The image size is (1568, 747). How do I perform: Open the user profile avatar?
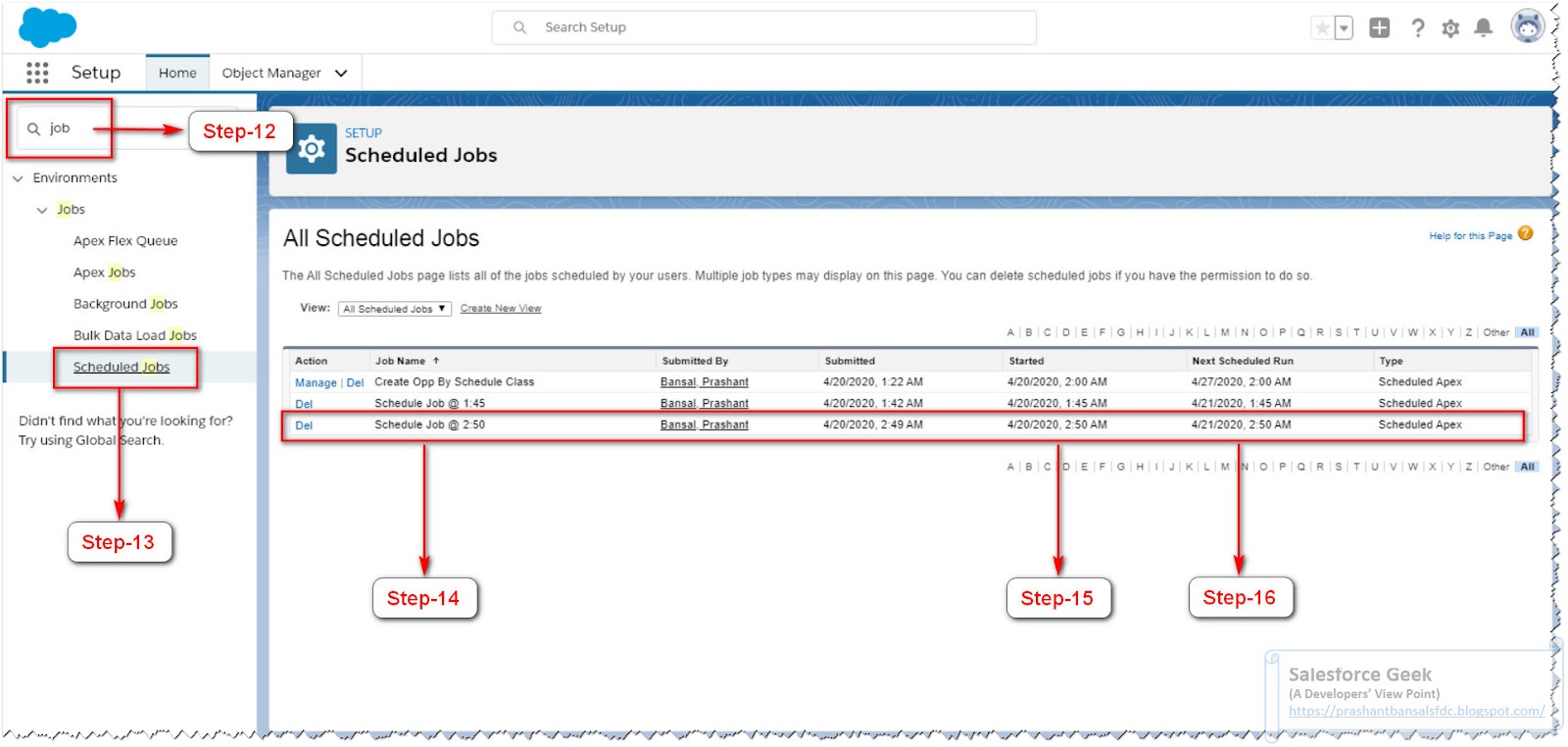pos(1528,26)
